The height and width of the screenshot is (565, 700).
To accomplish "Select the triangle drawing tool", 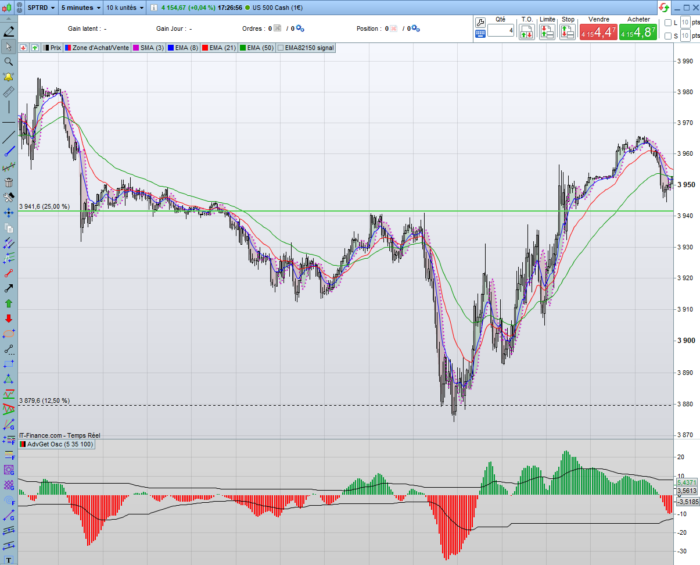I will [x=8, y=379].
